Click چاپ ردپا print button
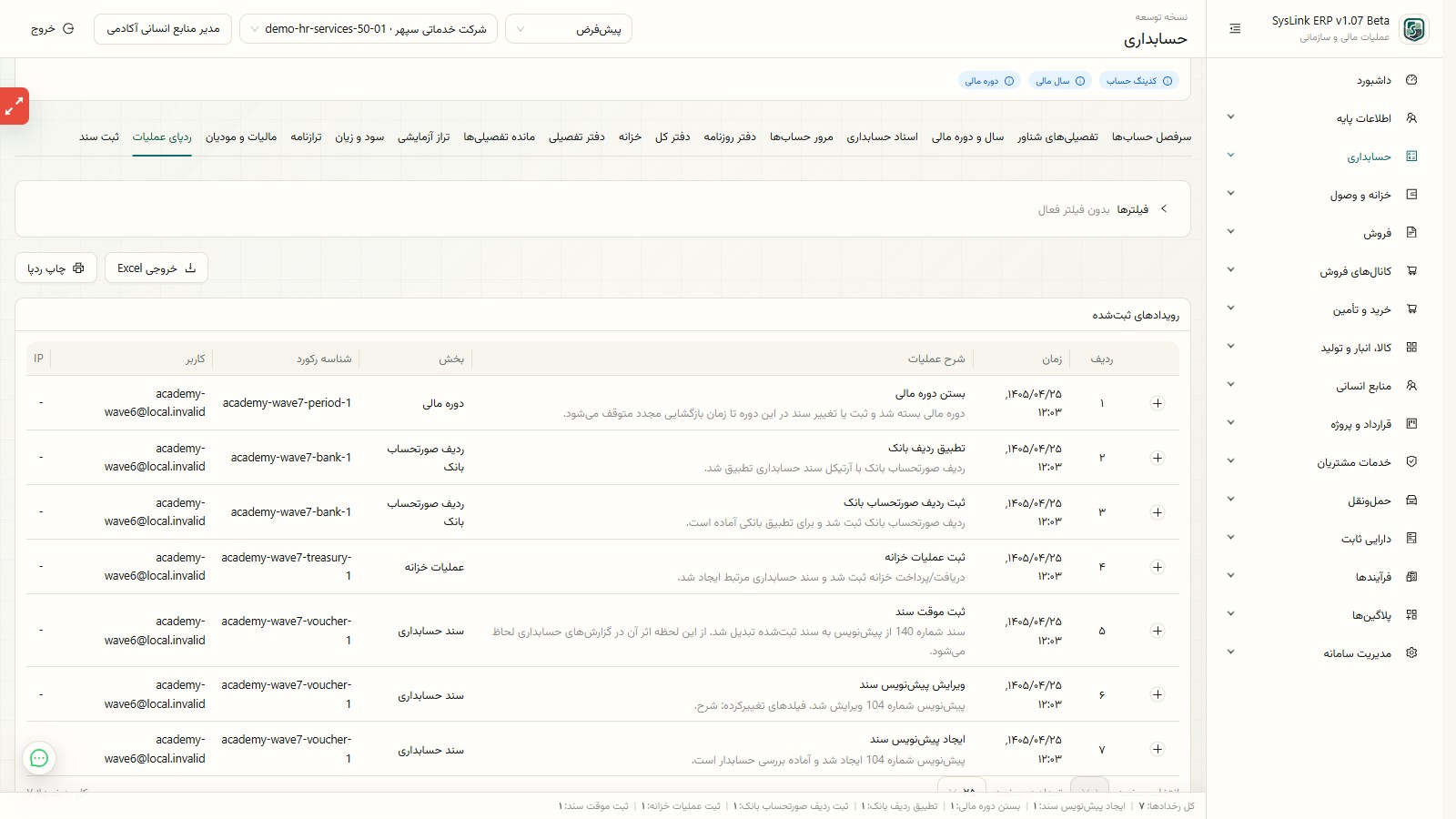The width and height of the screenshot is (1456, 819). pyautogui.click(x=56, y=268)
